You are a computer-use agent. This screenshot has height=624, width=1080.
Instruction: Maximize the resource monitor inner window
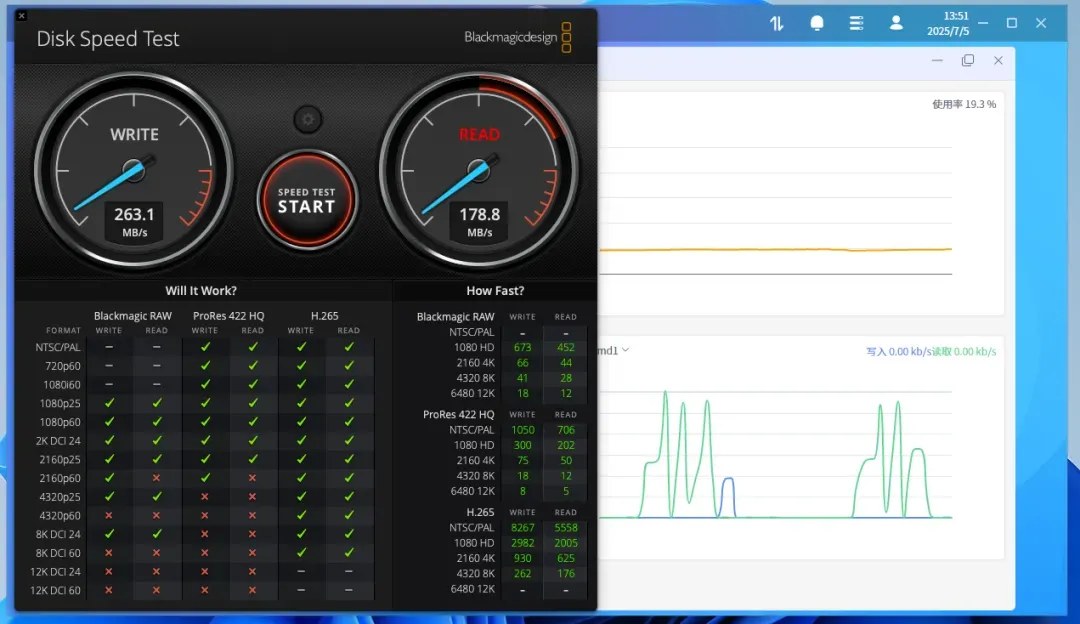(x=968, y=61)
